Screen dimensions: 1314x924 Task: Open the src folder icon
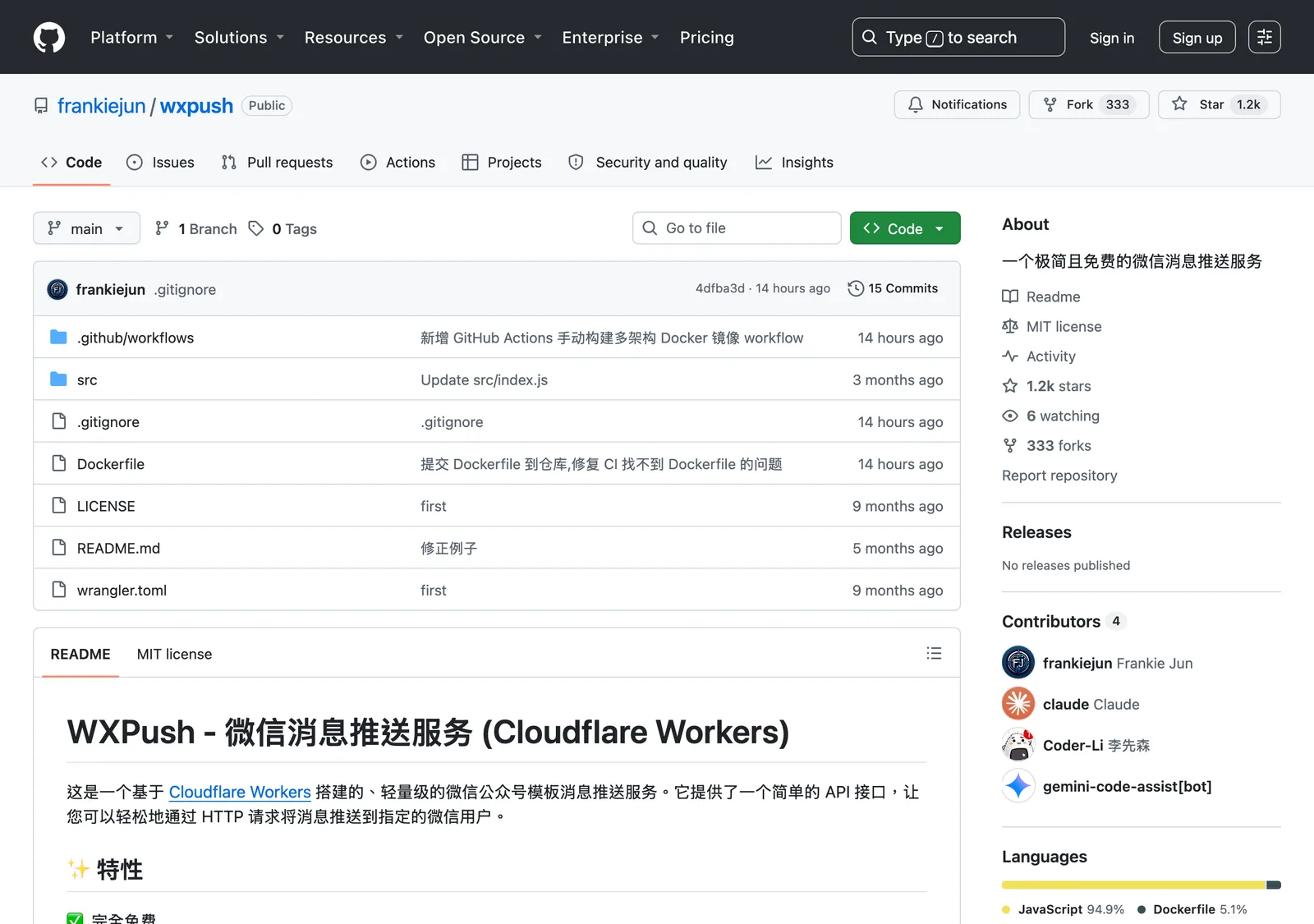[58, 379]
